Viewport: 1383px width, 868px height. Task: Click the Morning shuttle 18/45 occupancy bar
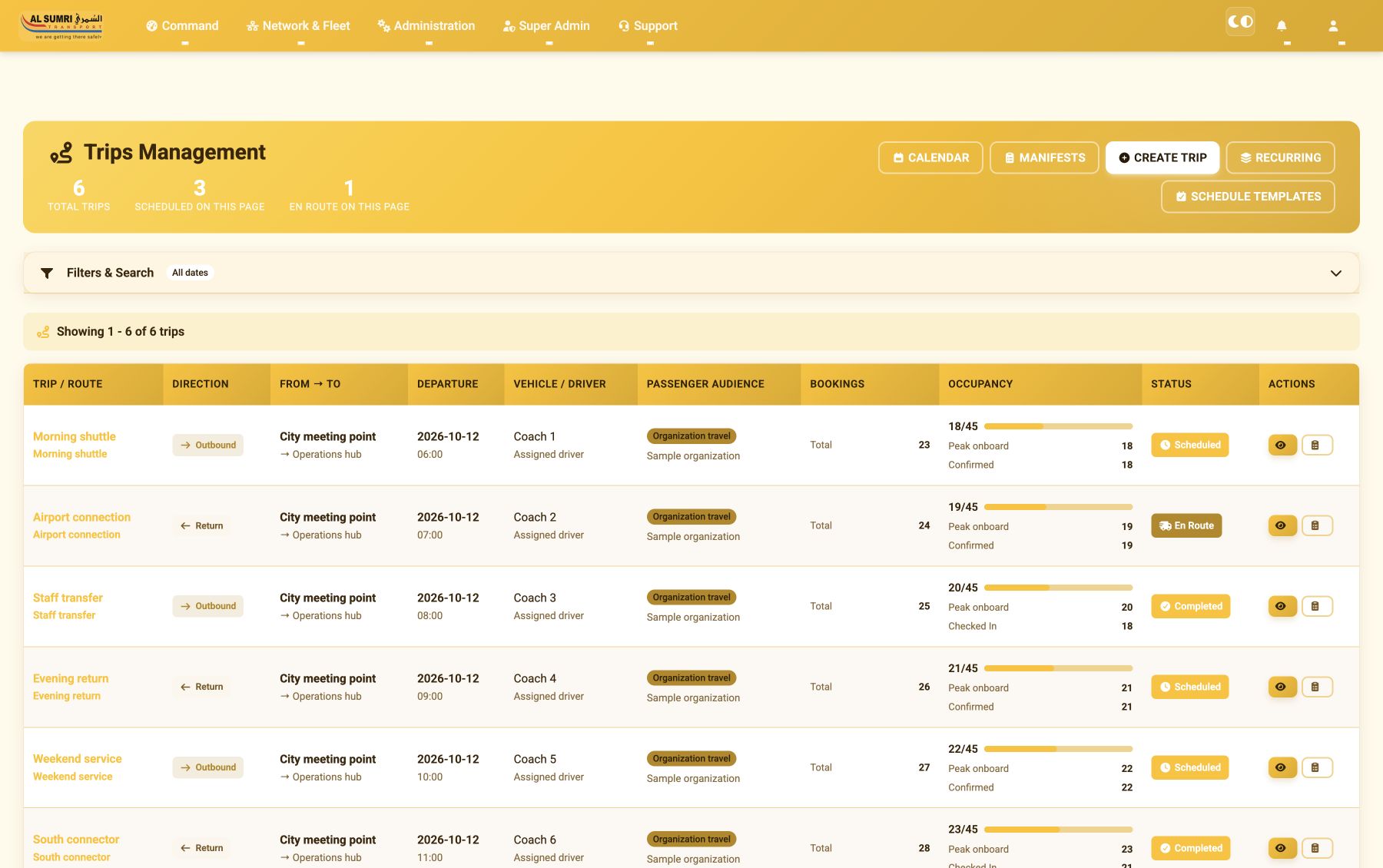(x=1058, y=426)
